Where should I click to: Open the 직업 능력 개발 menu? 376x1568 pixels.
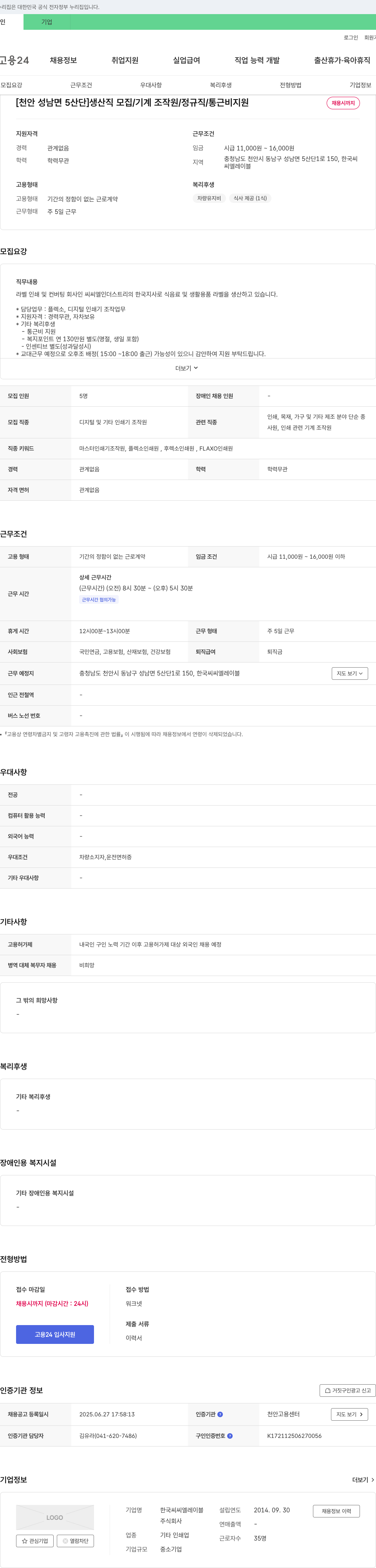(257, 60)
